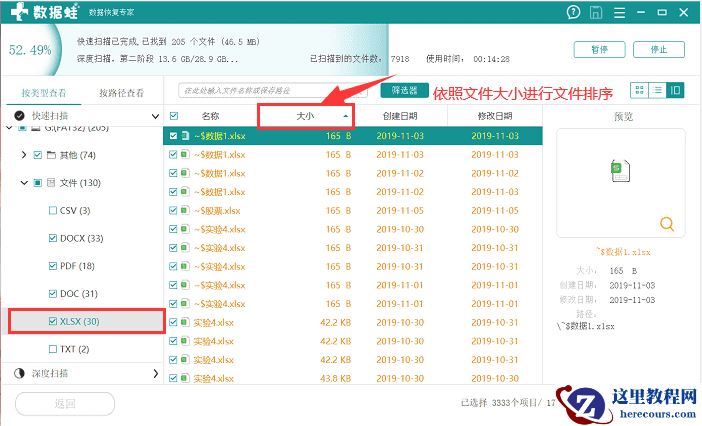This screenshot has width=702, height=426.
Task: Check the TXT (2) checkbox
Action: pyautogui.click(x=53, y=349)
